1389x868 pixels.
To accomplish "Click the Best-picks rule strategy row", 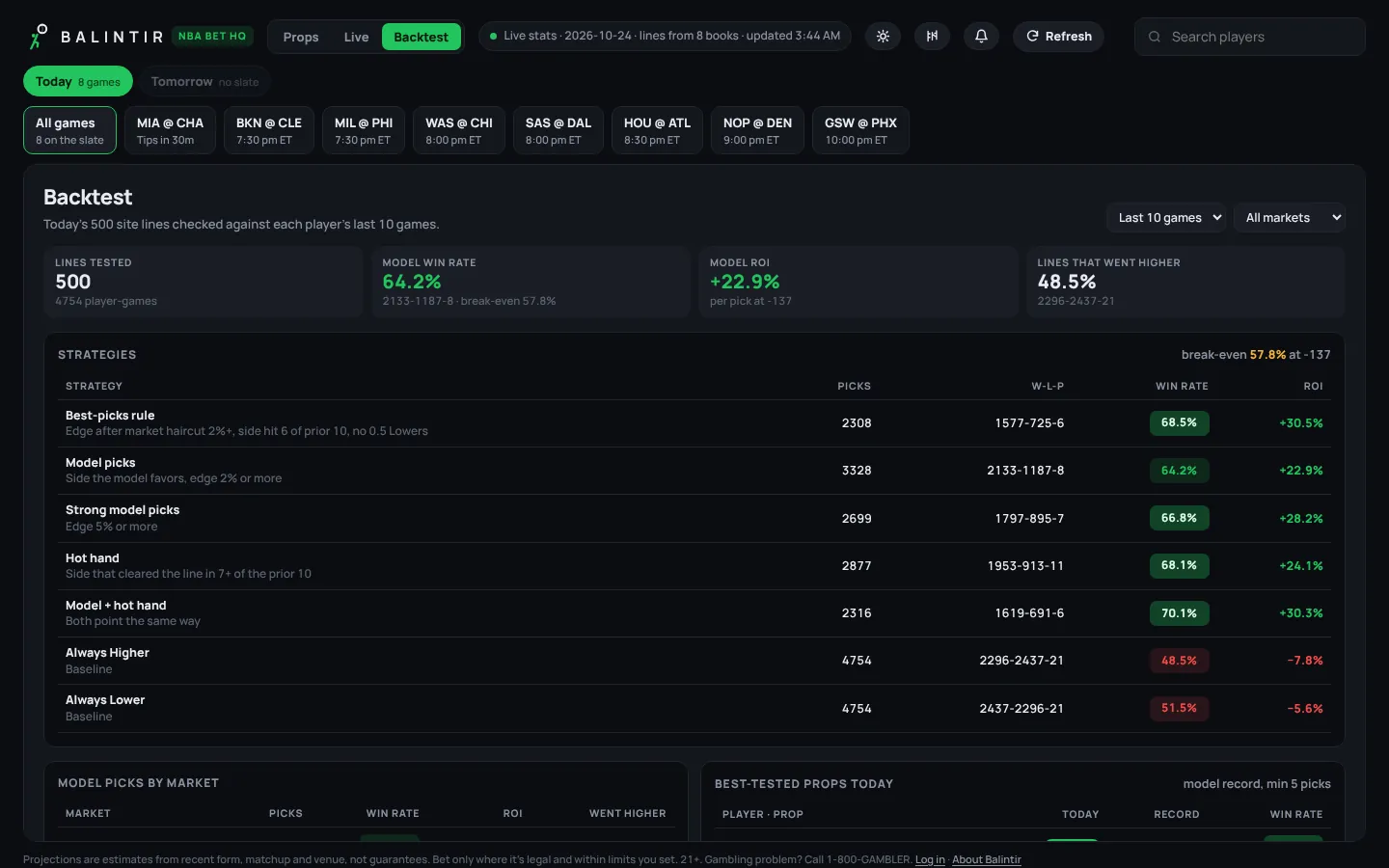I will point(694,423).
